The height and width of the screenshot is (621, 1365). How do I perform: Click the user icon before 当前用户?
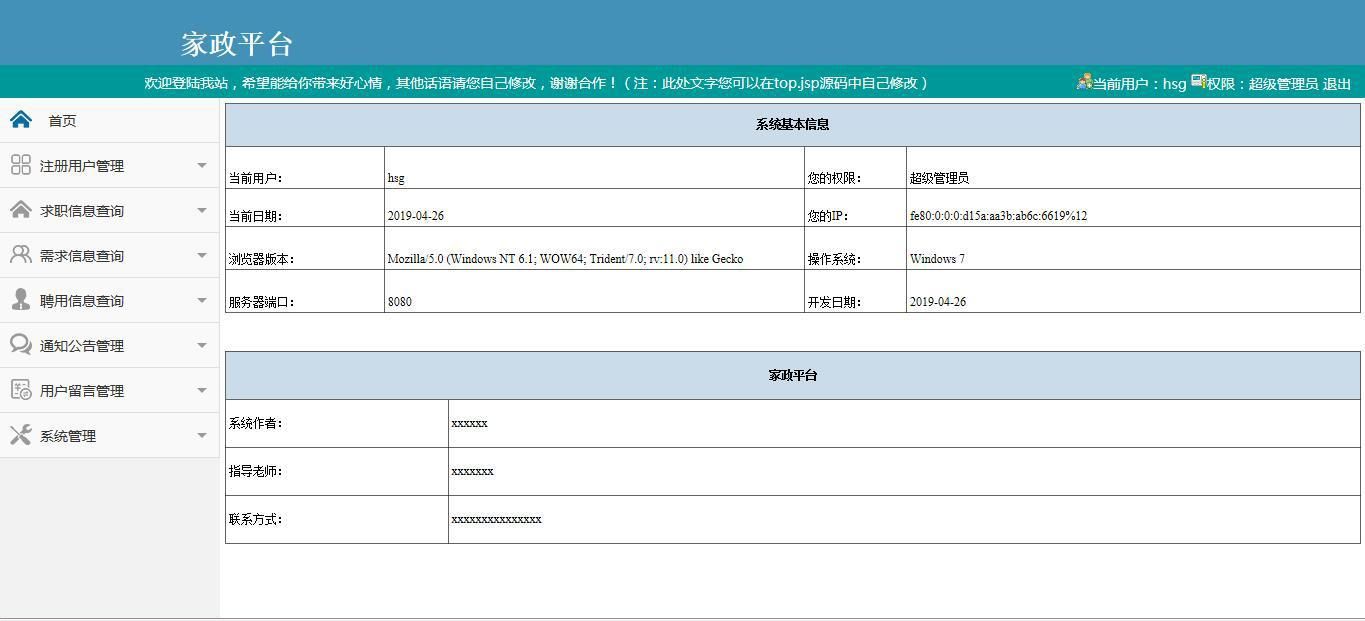click(x=1084, y=82)
